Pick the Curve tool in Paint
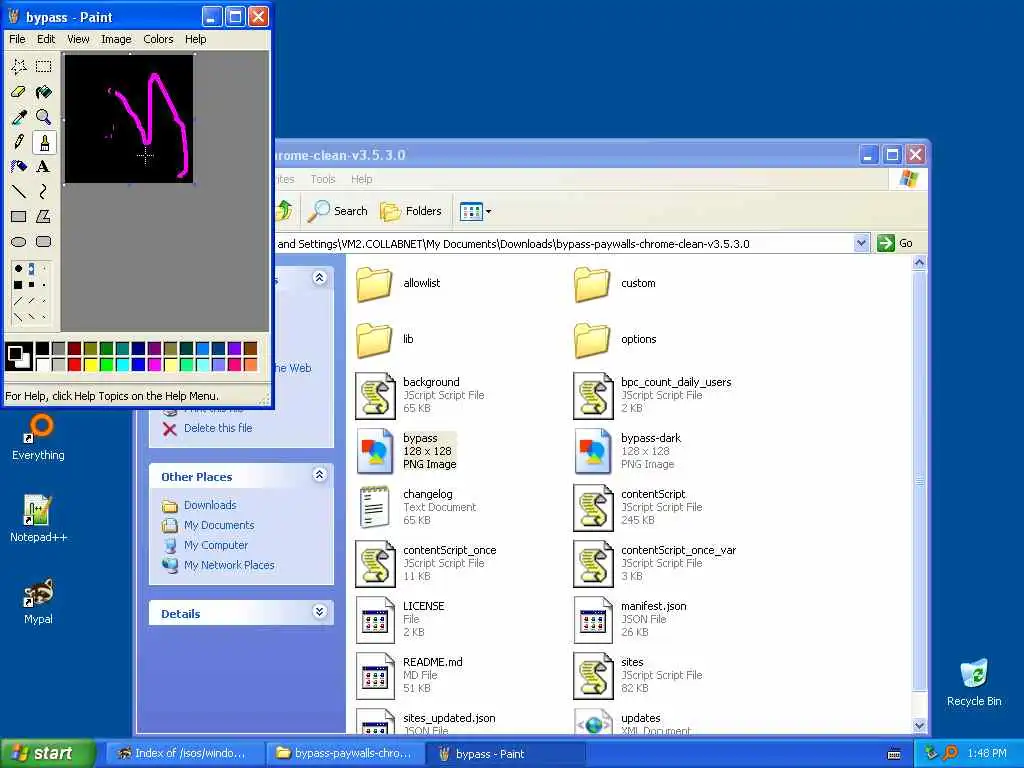The image size is (1024, 768). click(x=44, y=191)
